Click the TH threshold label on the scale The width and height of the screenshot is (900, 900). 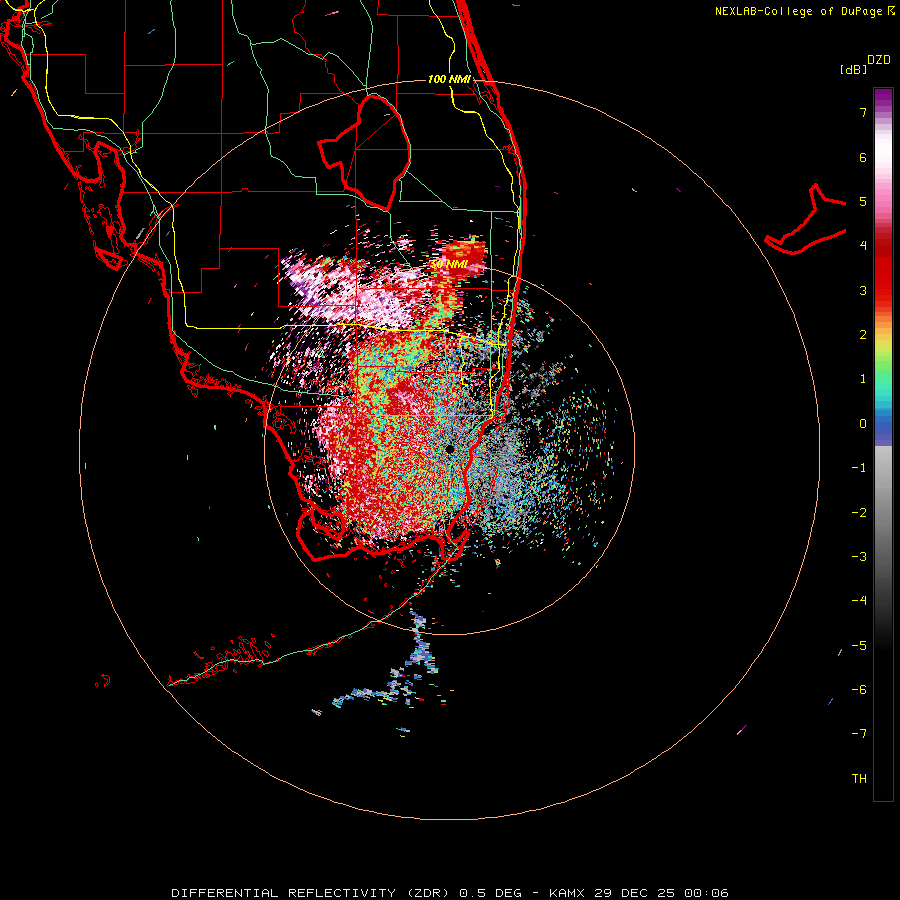[x=859, y=778]
